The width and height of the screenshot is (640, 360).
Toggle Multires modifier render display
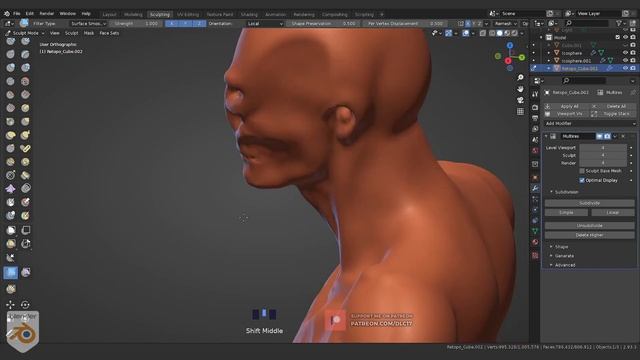(x=607, y=136)
